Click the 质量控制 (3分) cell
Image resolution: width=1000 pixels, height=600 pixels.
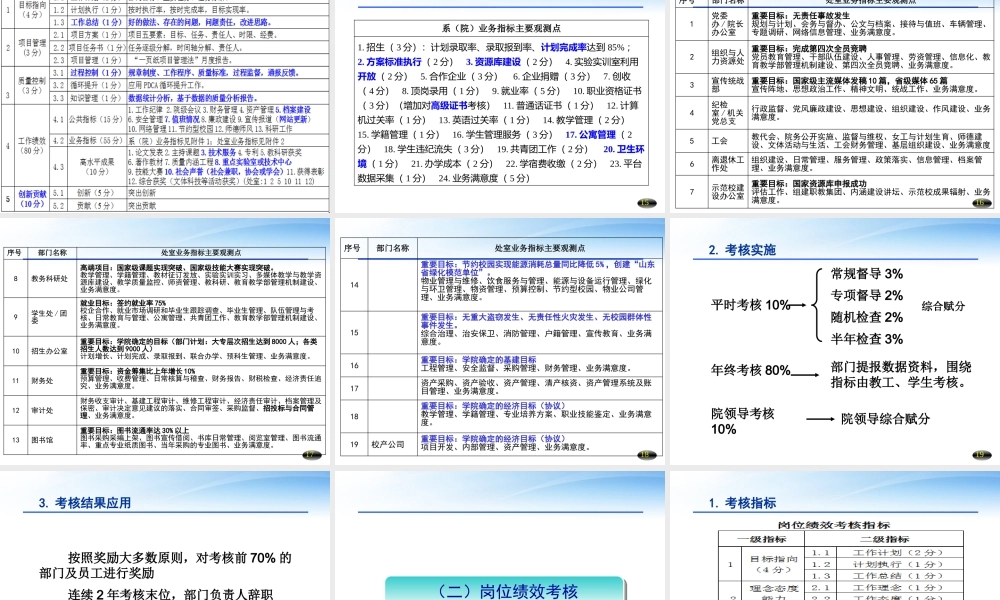(32, 85)
